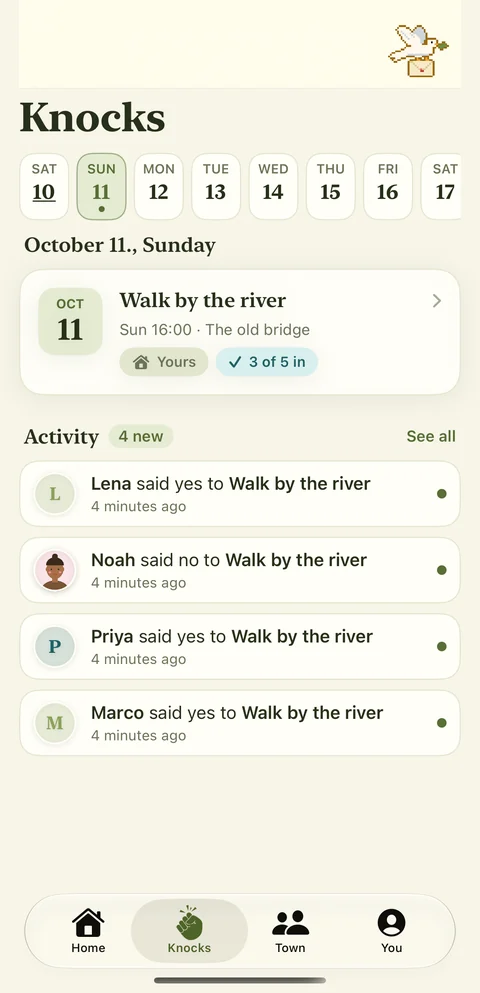Tap Priya's P avatar circle

tap(54, 647)
